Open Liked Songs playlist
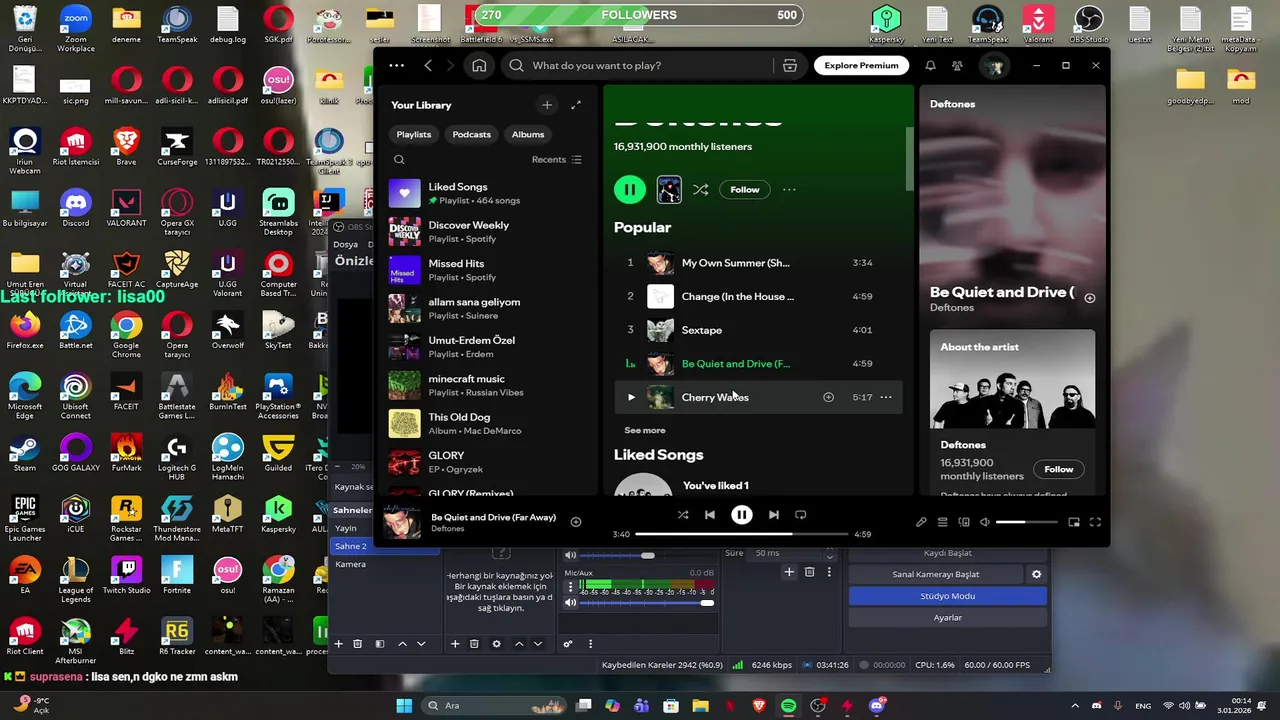Screen dimensions: 1280x720 tap(487, 193)
